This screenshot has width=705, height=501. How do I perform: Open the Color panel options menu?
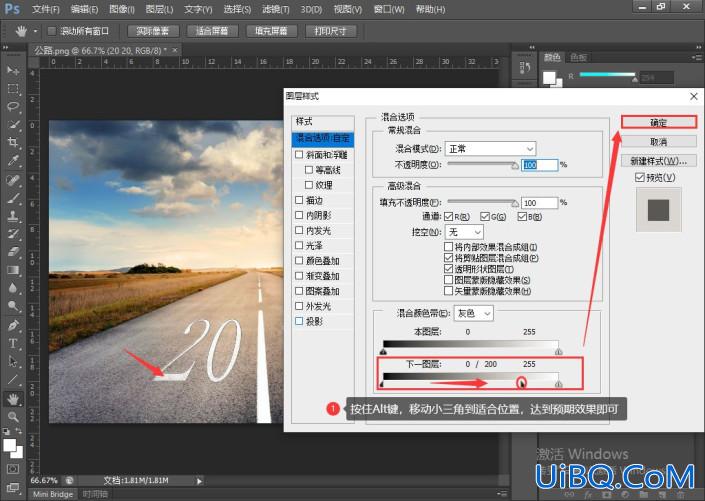coord(696,57)
